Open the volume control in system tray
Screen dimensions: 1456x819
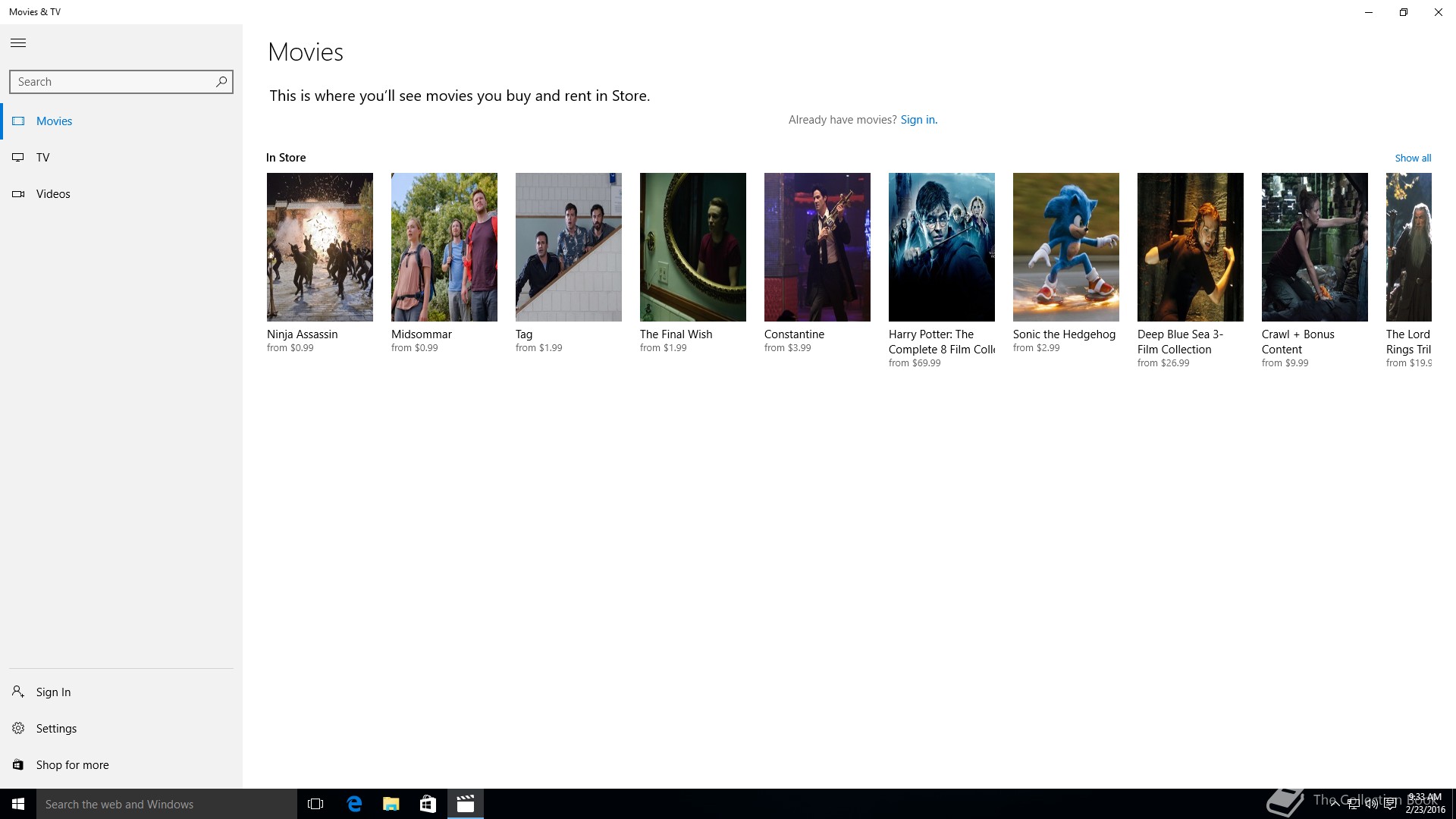1372,804
